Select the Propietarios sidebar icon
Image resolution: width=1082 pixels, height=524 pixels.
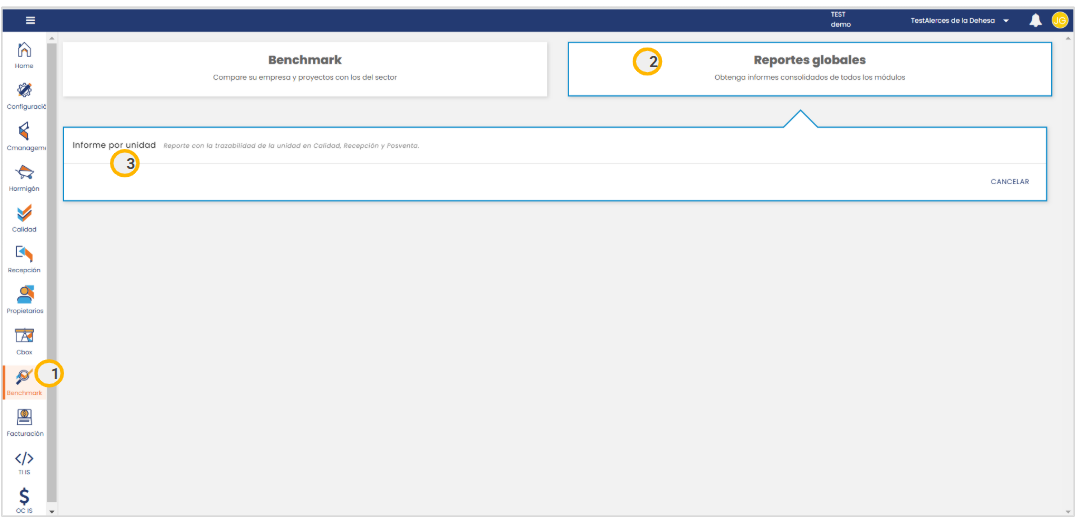(24, 295)
